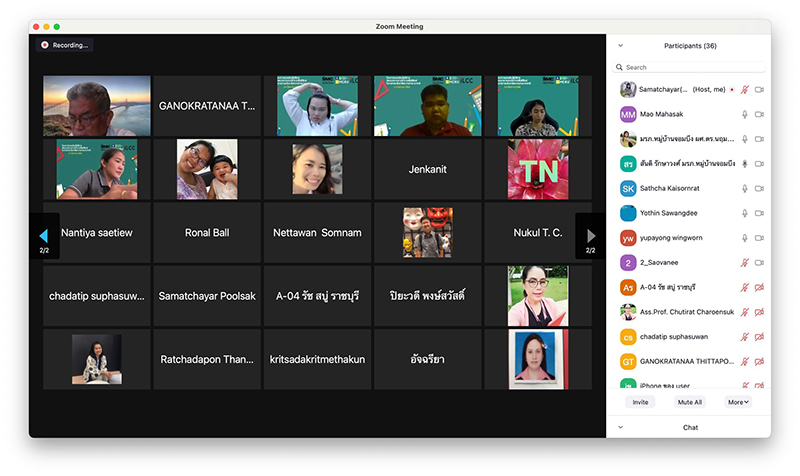Click the Mute All button
Viewport: 800px width, 476px height.
click(690, 402)
